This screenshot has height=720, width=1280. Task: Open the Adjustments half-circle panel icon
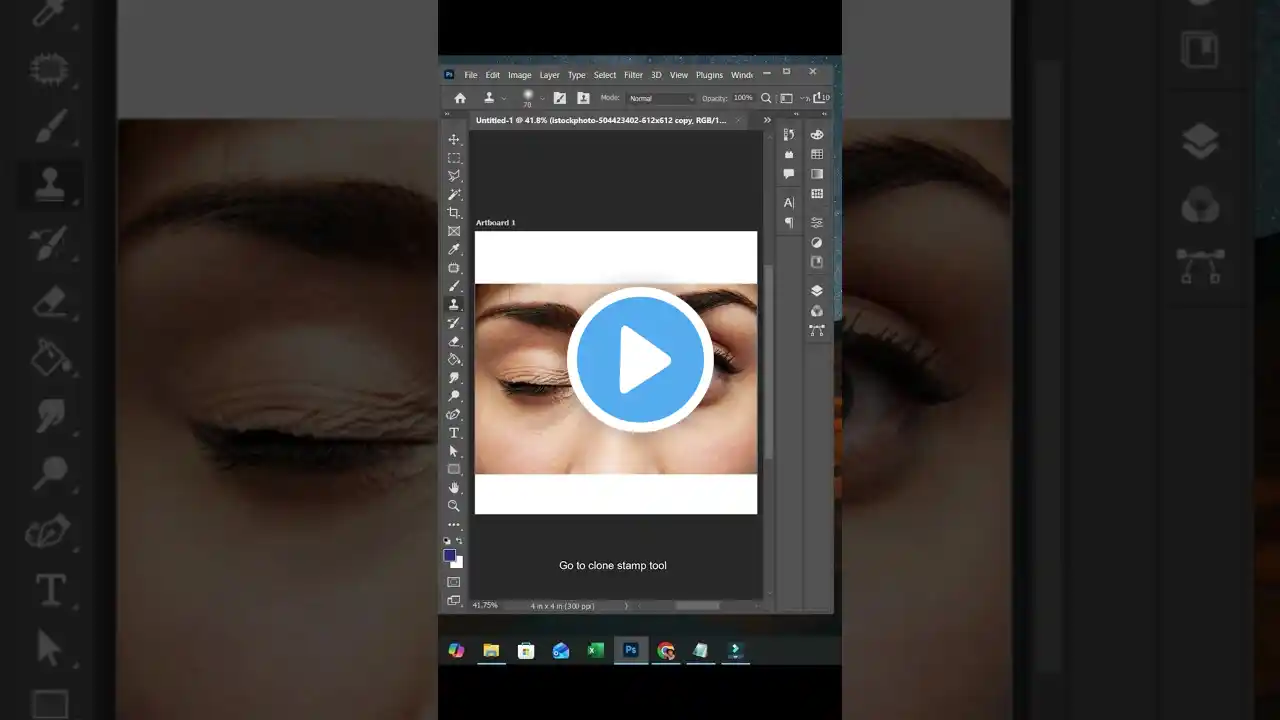point(817,242)
